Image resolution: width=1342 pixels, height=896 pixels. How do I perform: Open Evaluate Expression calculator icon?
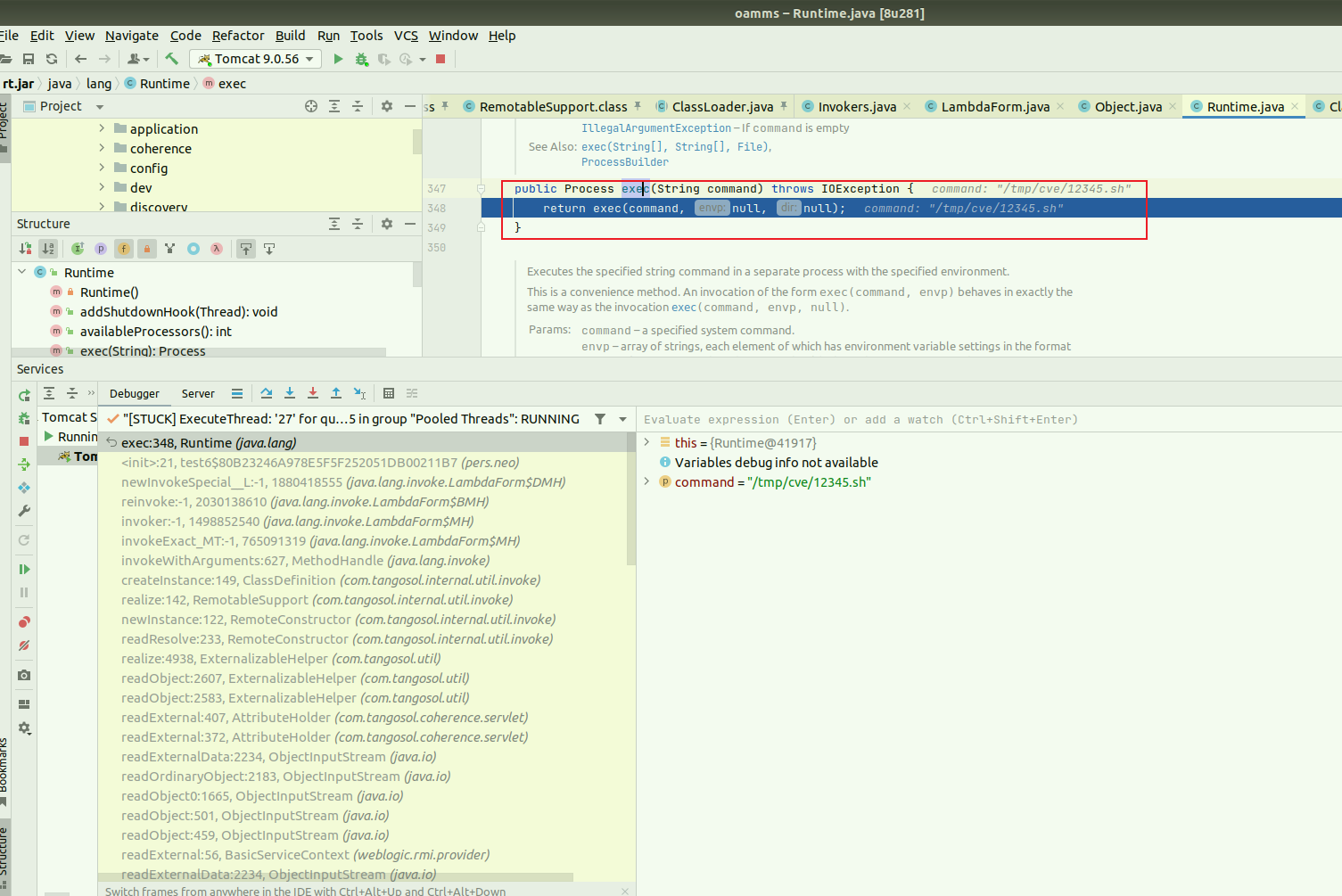point(389,393)
